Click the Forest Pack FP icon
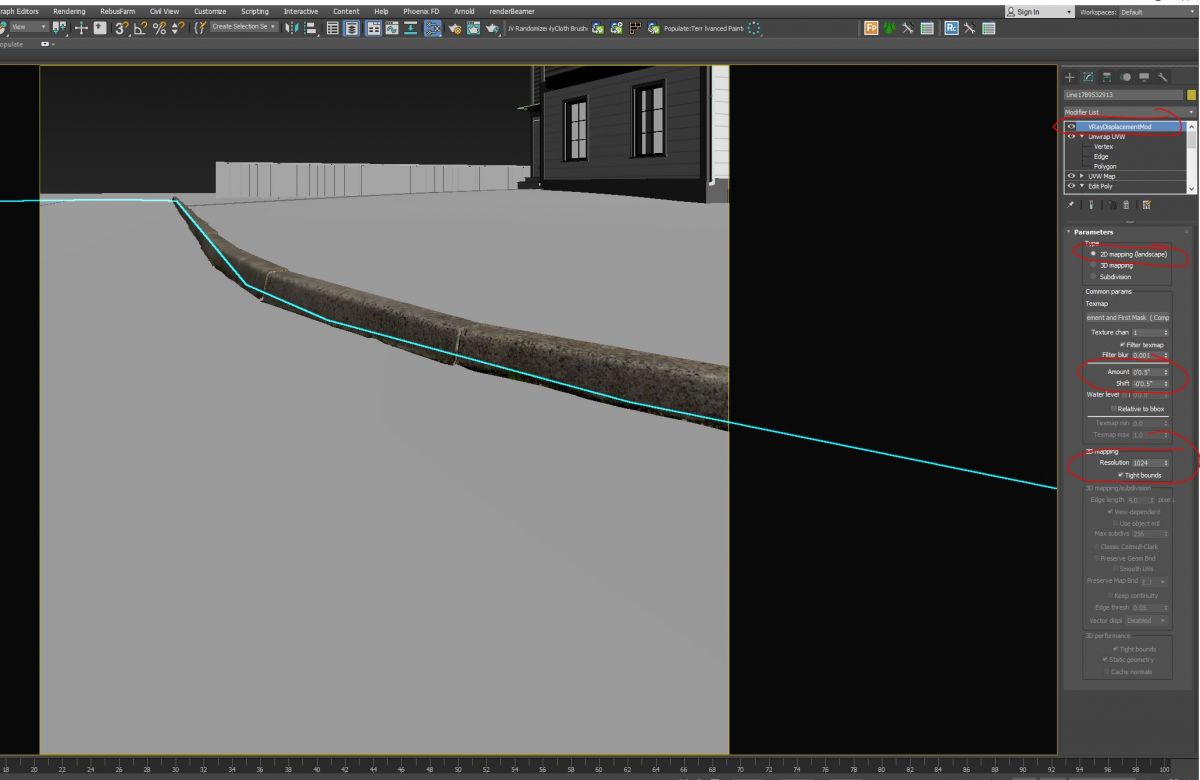This screenshot has width=1200, height=780. click(871, 28)
